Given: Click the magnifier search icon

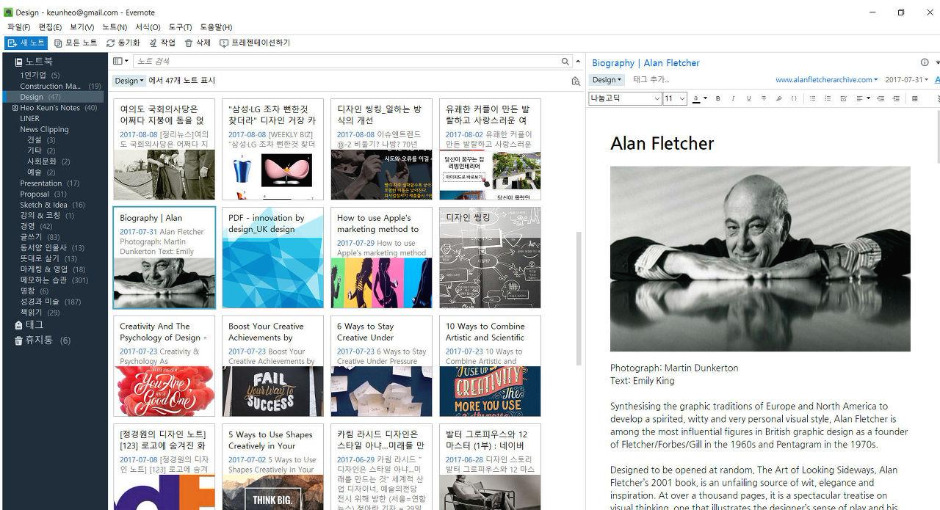Looking at the screenshot, I should [x=565, y=61].
